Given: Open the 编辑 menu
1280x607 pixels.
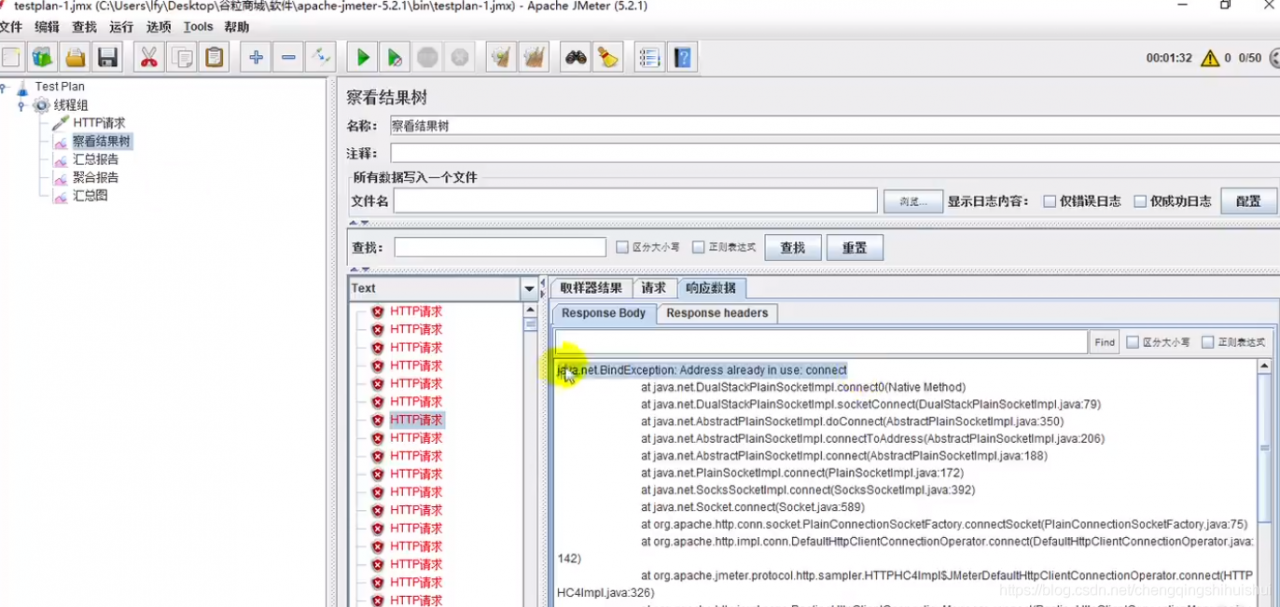Looking at the screenshot, I should tap(46, 27).
